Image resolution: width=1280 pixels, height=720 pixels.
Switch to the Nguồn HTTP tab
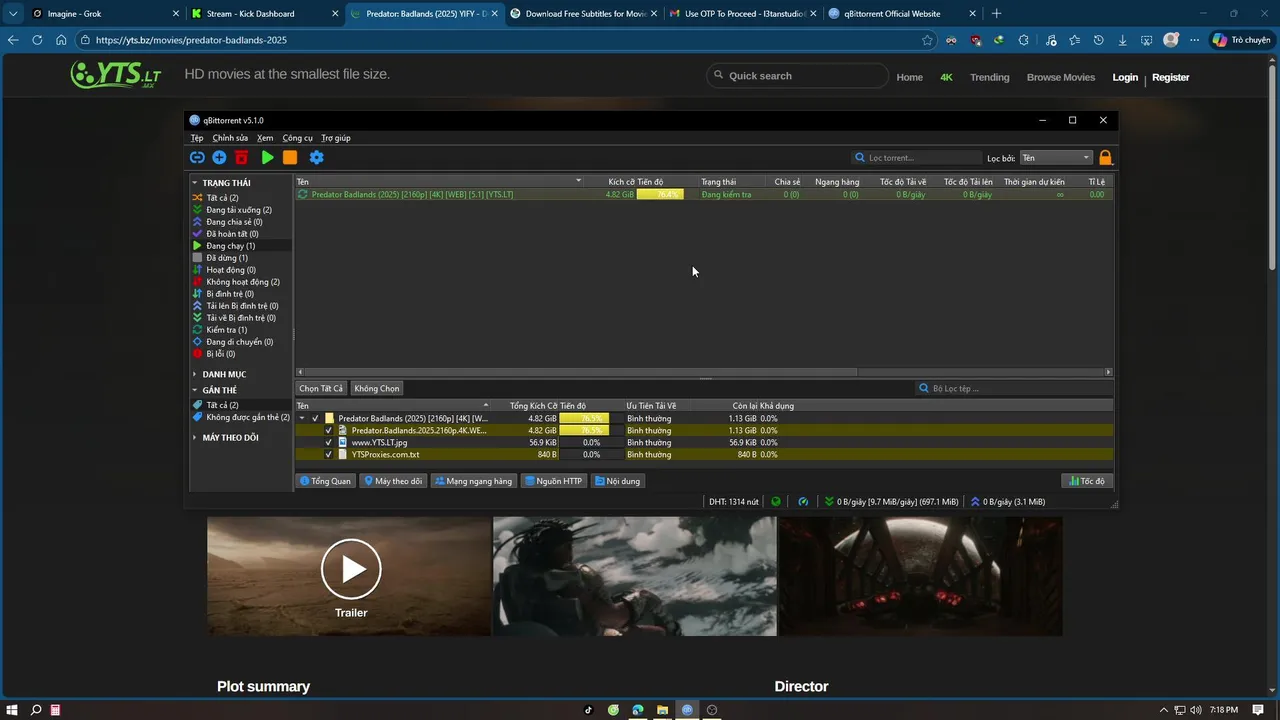(554, 481)
